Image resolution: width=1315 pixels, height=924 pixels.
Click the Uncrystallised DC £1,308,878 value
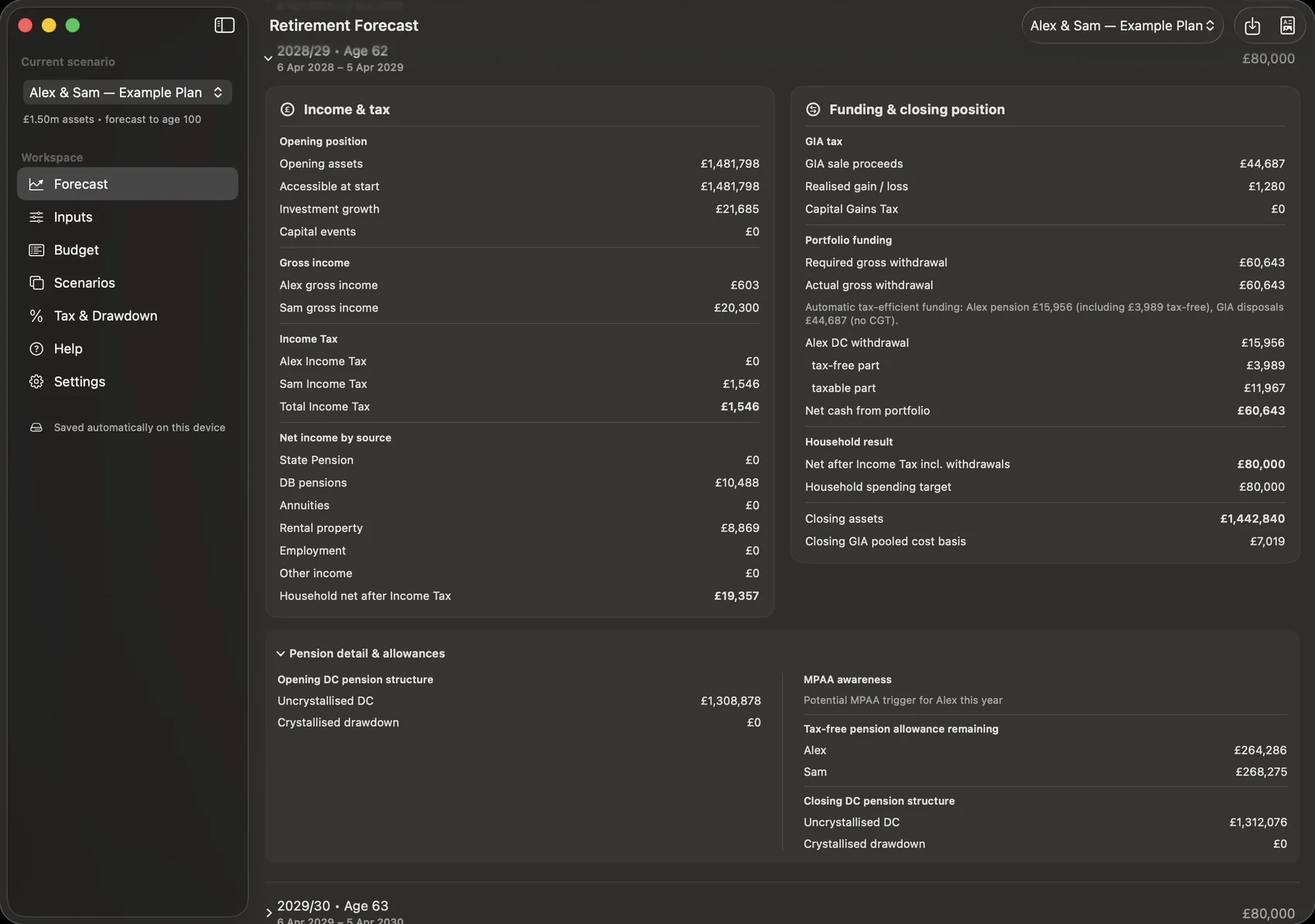pyautogui.click(x=730, y=701)
